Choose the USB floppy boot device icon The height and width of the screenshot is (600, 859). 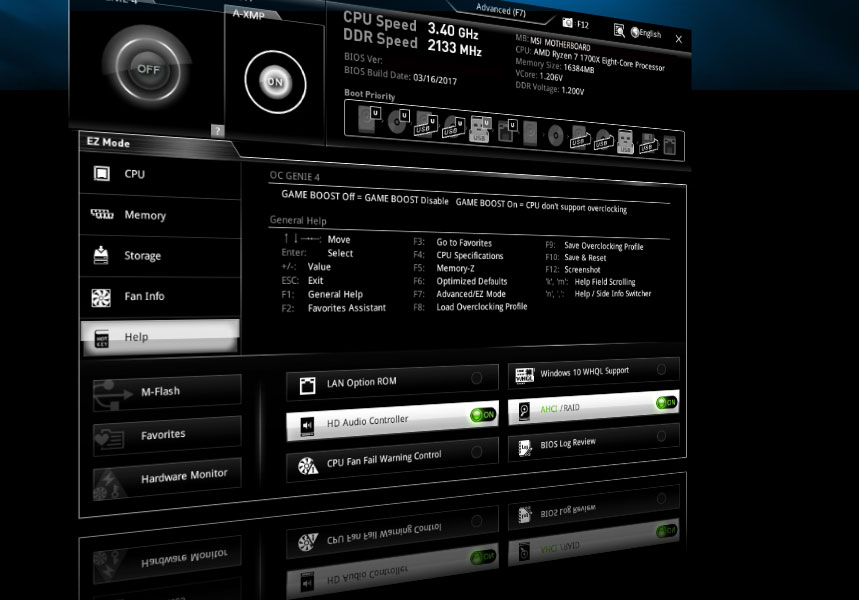tap(648, 144)
